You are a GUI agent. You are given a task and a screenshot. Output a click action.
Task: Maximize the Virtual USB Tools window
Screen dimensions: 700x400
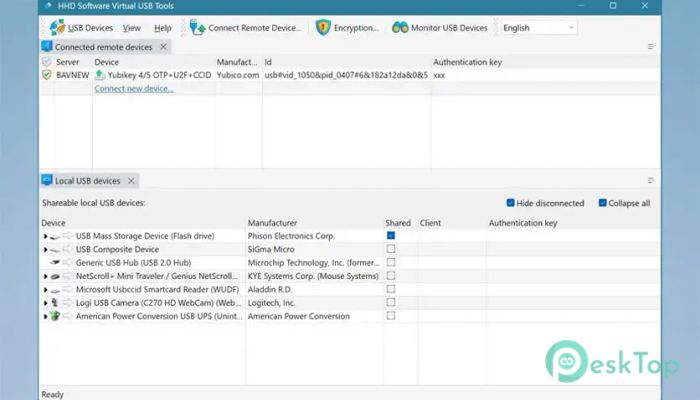tap(613, 6)
